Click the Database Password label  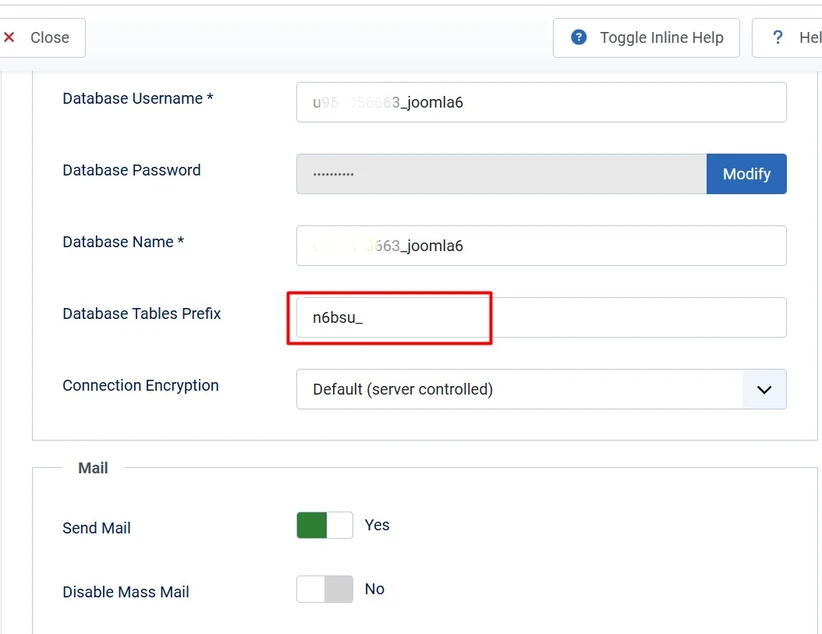(132, 170)
